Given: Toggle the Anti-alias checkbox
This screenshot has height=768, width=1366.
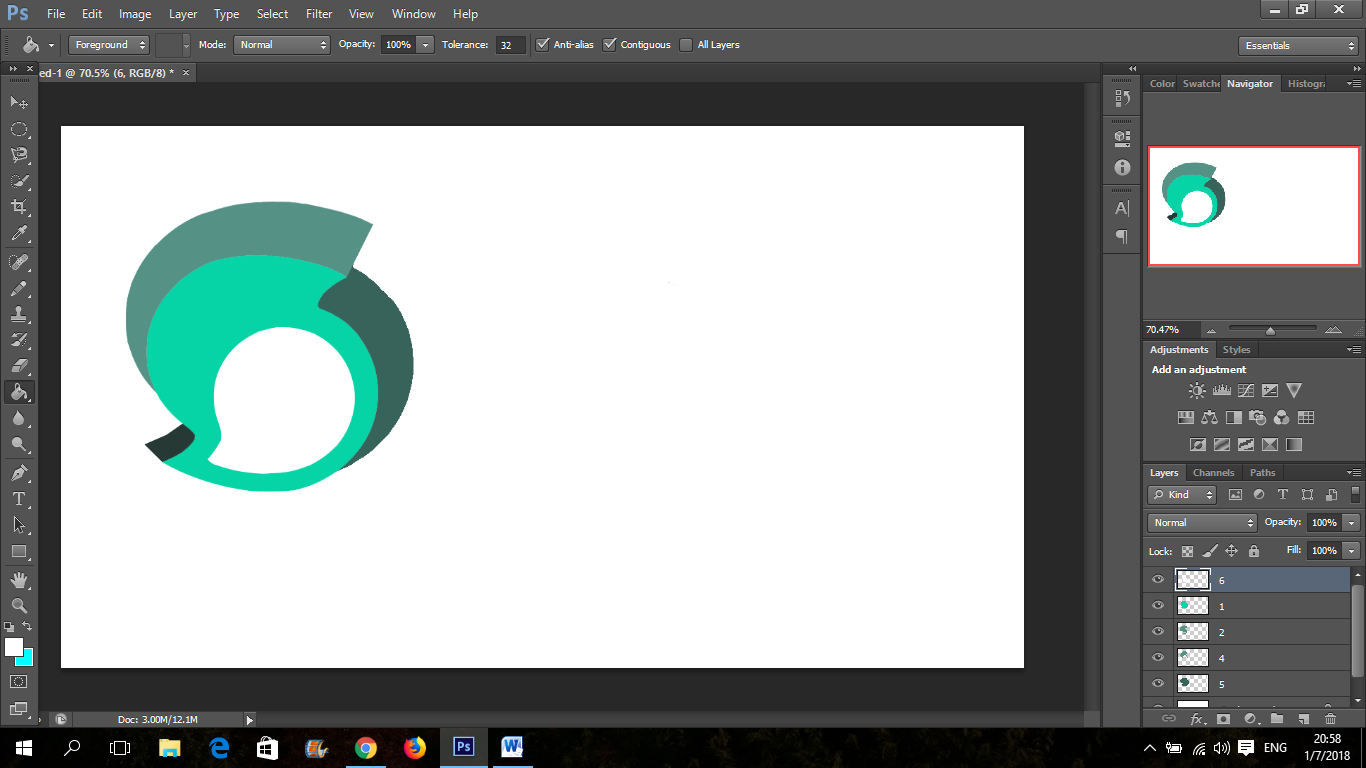Looking at the screenshot, I should point(543,44).
